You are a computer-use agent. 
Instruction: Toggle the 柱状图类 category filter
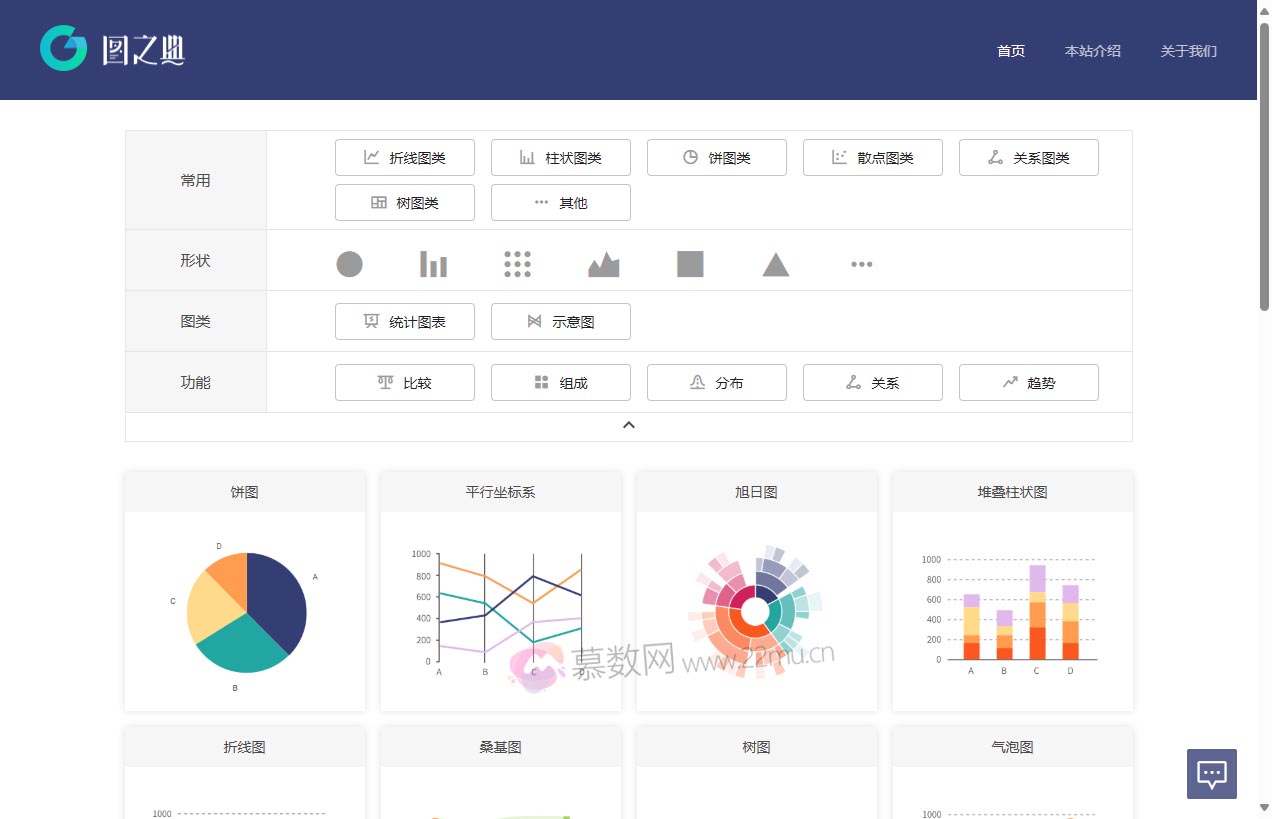click(x=560, y=157)
